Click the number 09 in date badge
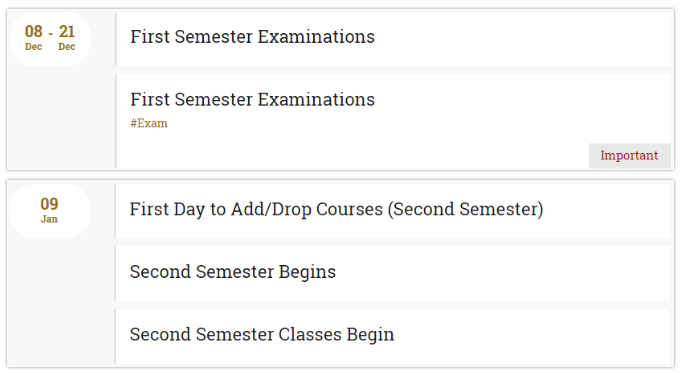682x373 pixels. (x=49, y=204)
